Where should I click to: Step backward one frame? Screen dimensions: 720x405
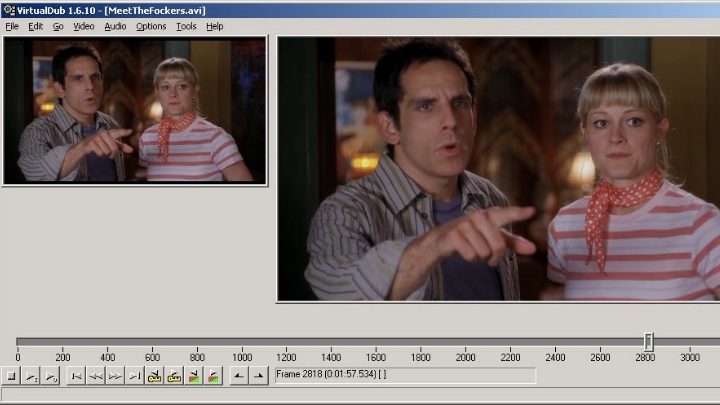point(96,376)
